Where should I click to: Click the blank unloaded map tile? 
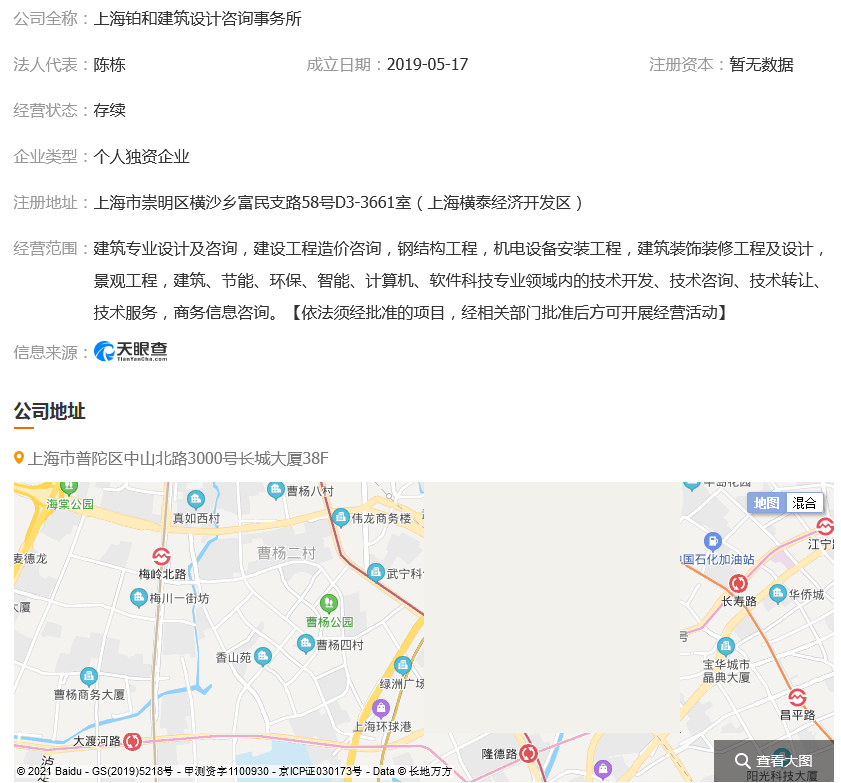(552, 607)
